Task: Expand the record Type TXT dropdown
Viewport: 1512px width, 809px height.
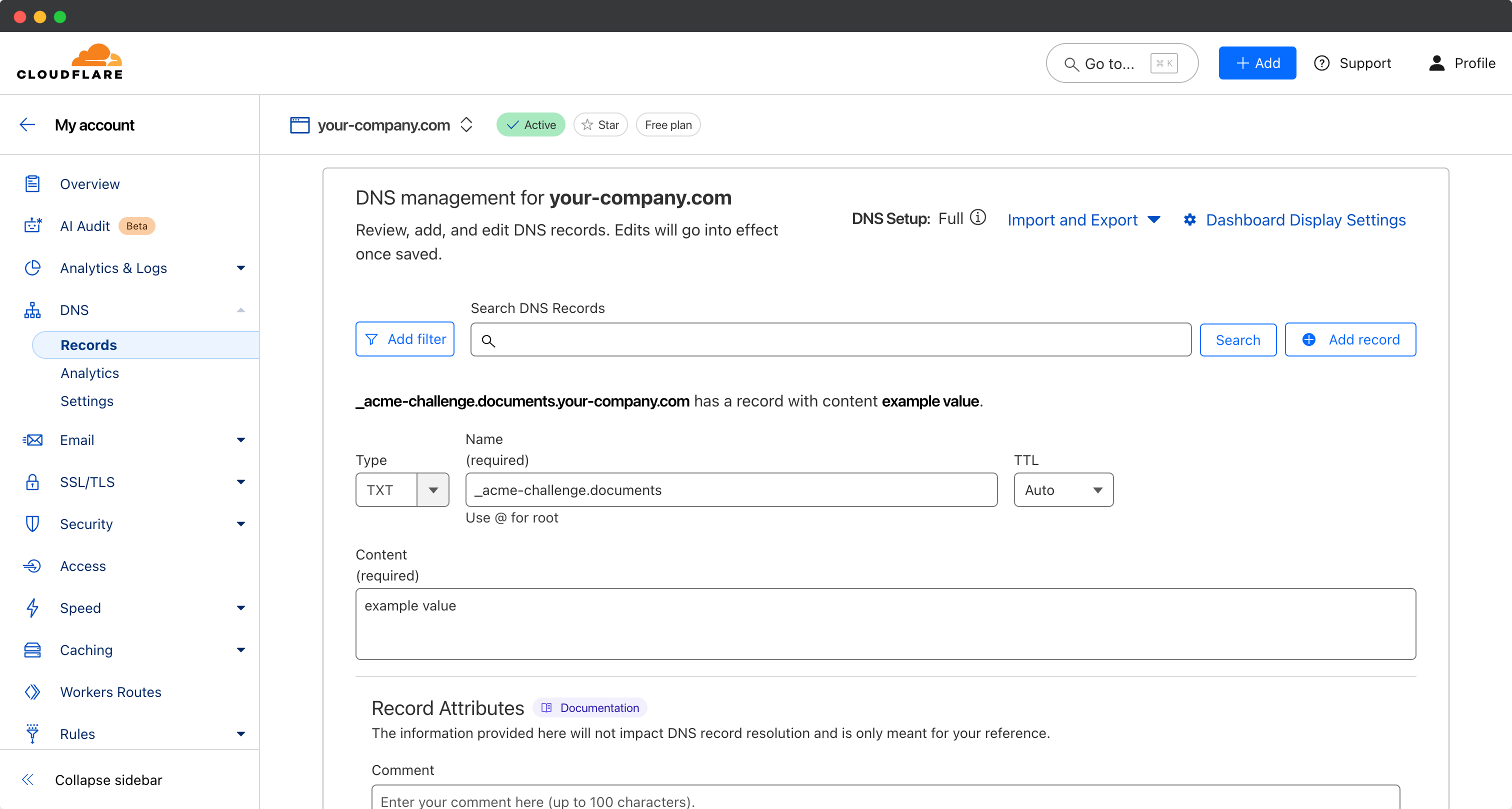Action: tap(432, 489)
